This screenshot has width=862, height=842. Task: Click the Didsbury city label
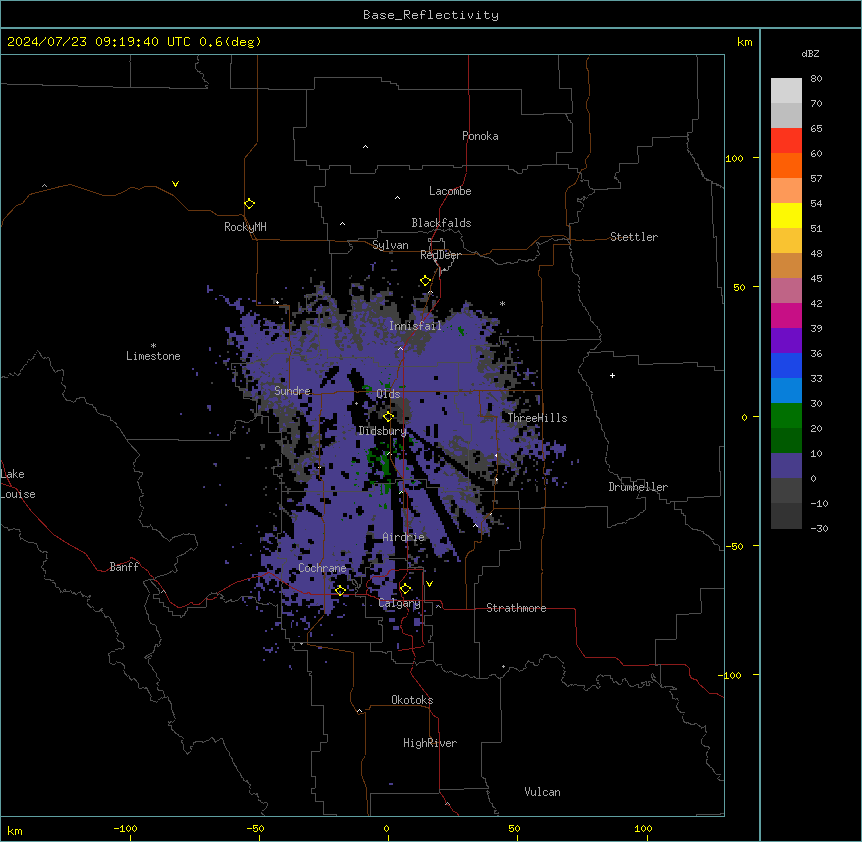382,431
